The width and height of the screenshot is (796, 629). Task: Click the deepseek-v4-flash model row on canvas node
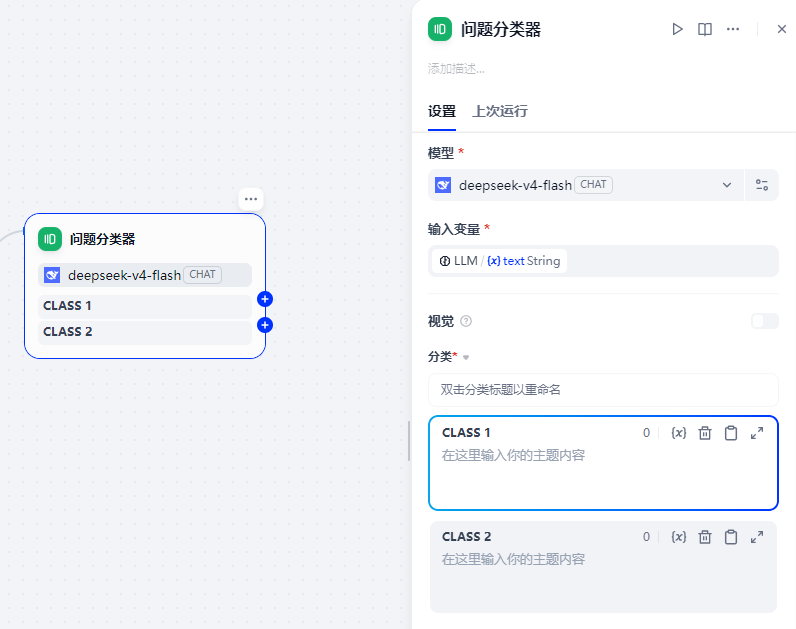(x=145, y=275)
